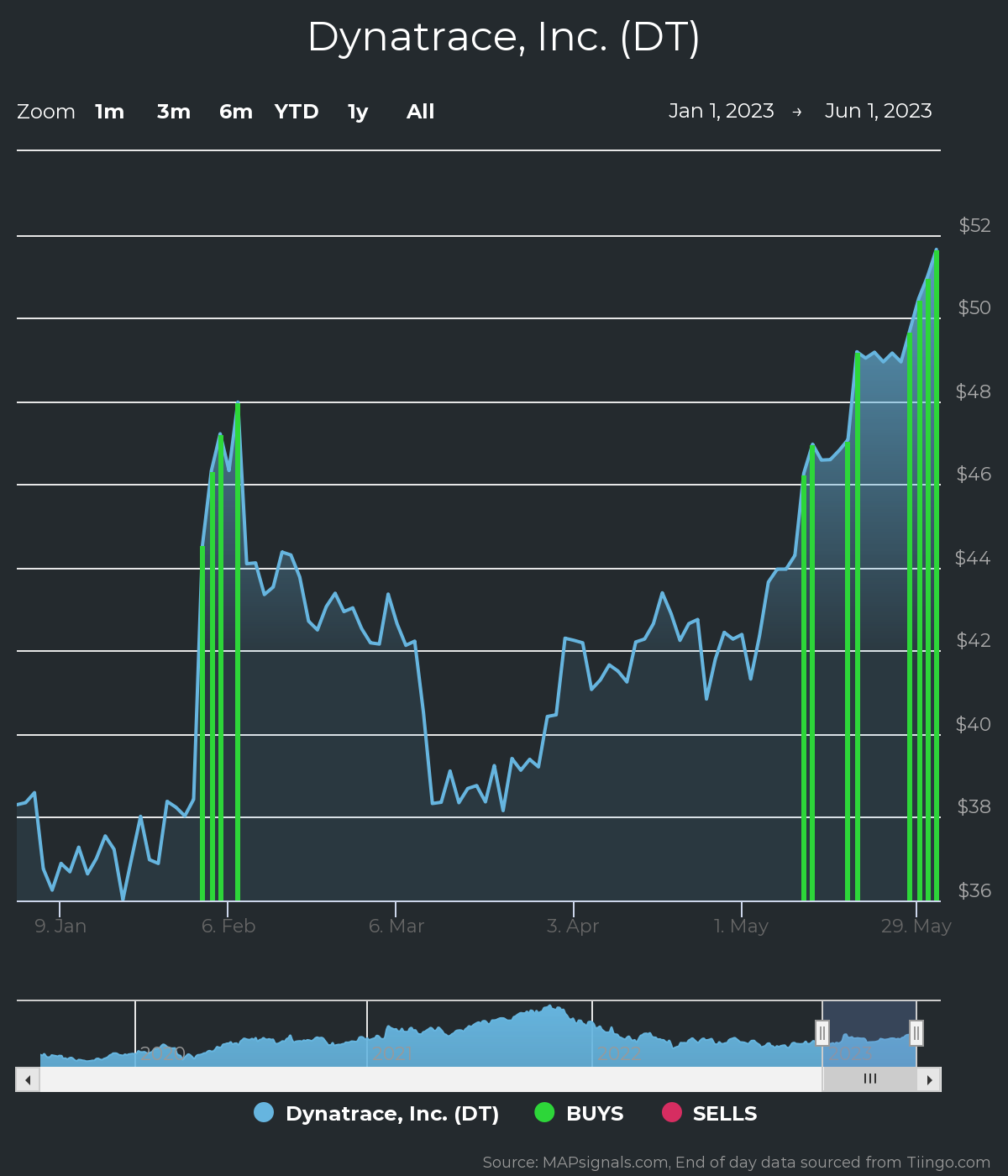Viewport: 1008px width, 1176px height.
Task: Toggle BUYS series in legend
Action: pos(579,1113)
